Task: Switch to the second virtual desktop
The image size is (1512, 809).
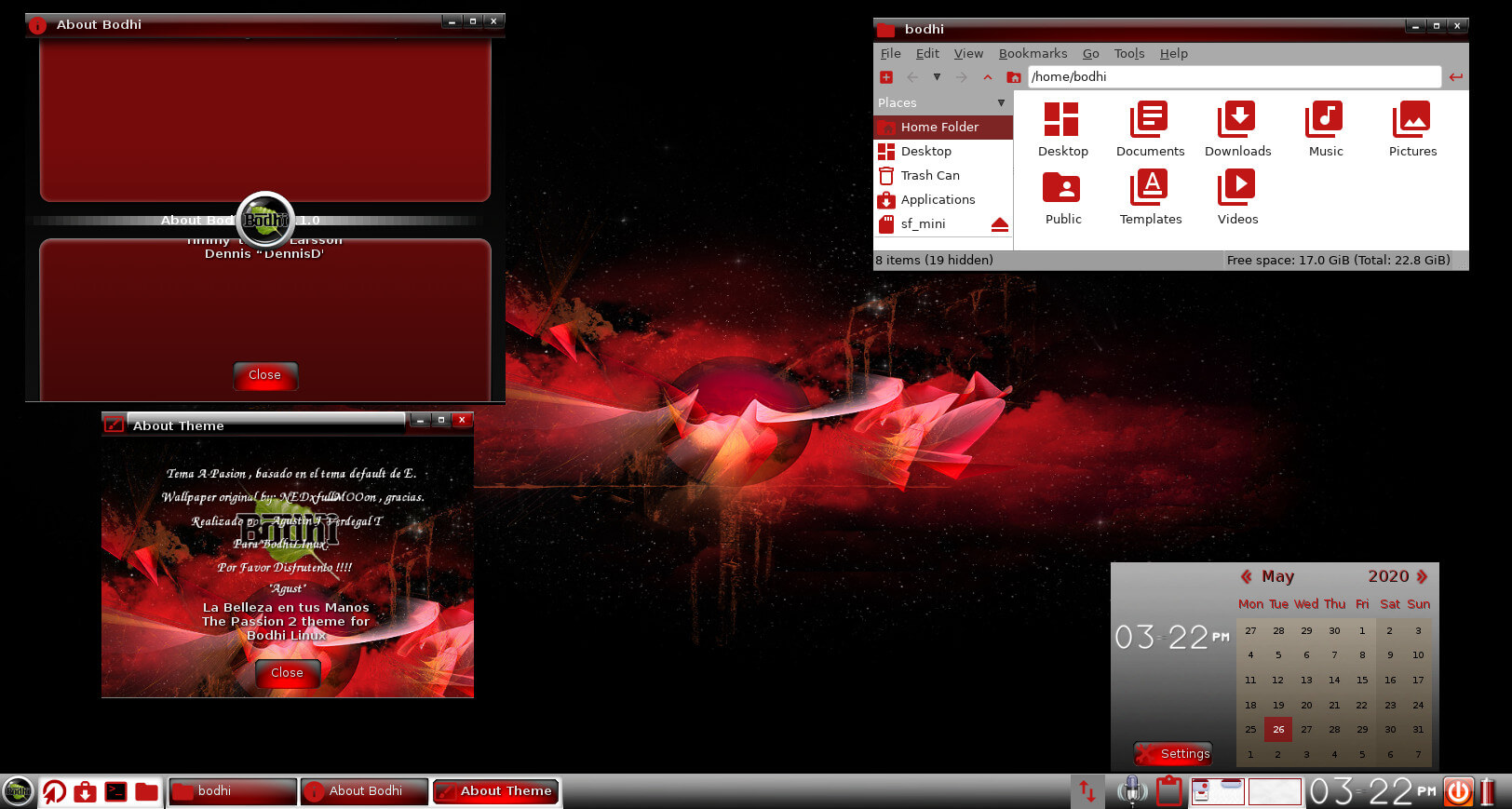Action: pos(1275,792)
